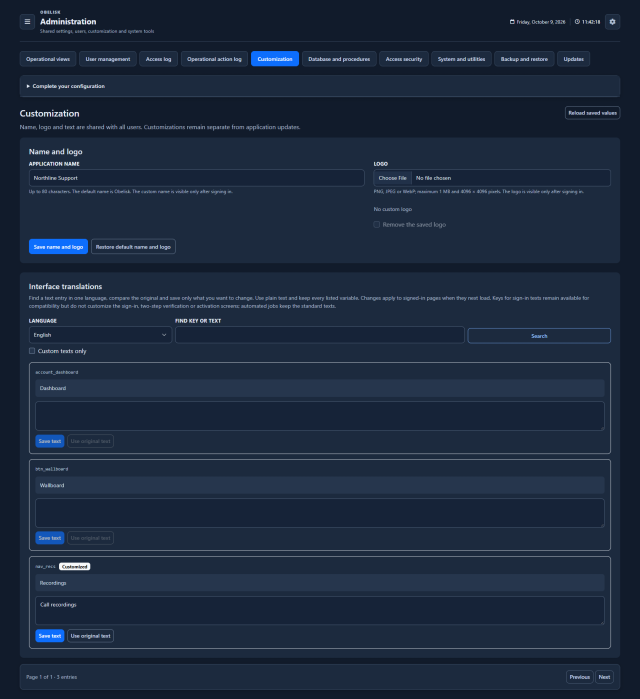Select the Customization tab
This screenshot has height=699, width=640.
275,59
